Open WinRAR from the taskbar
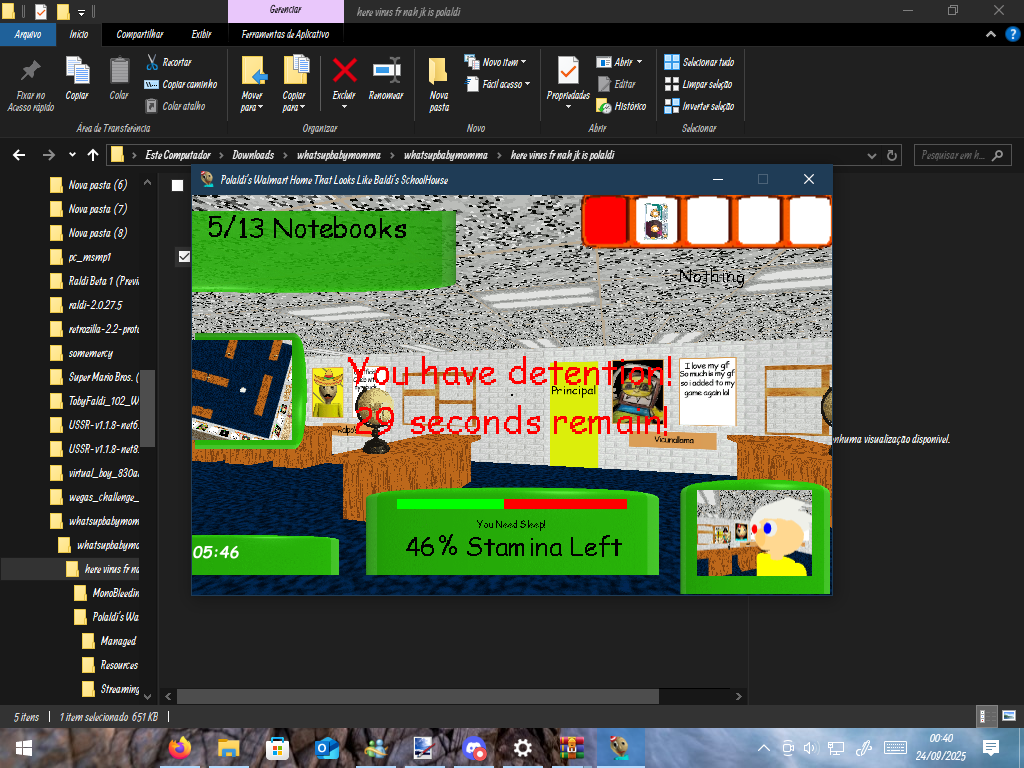The height and width of the screenshot is (768, 1024). click(571, 748)
